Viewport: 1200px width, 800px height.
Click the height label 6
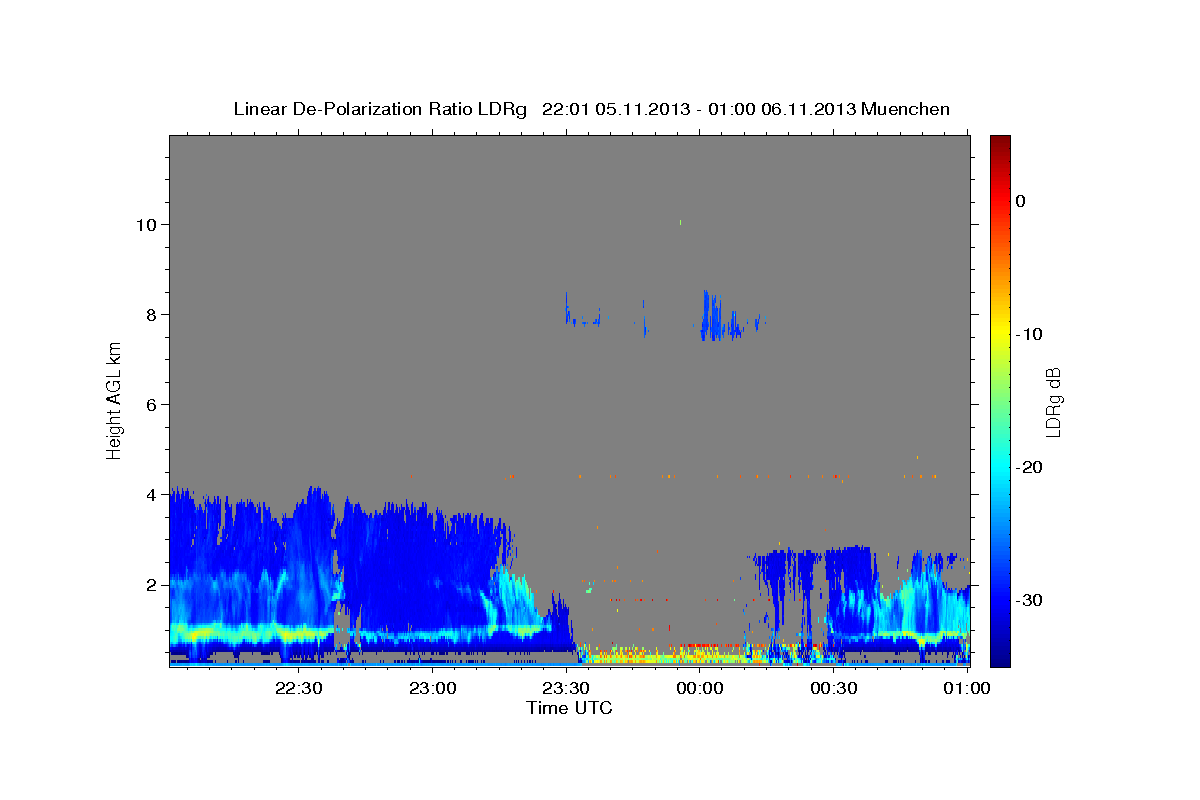[152, 404]
